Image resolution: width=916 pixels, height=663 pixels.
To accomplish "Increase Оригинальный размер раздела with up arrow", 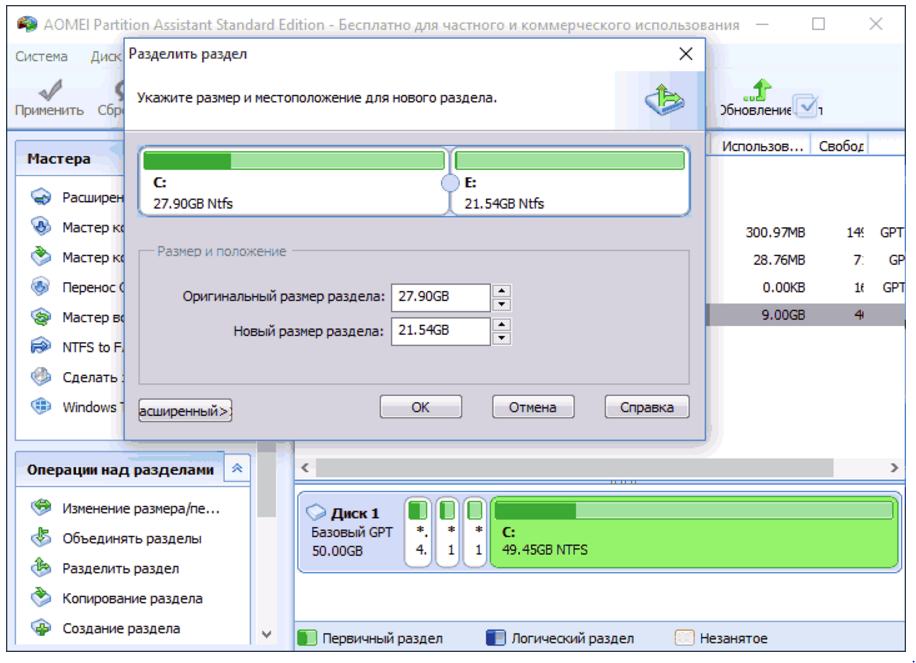I will (x=502, y=291).
